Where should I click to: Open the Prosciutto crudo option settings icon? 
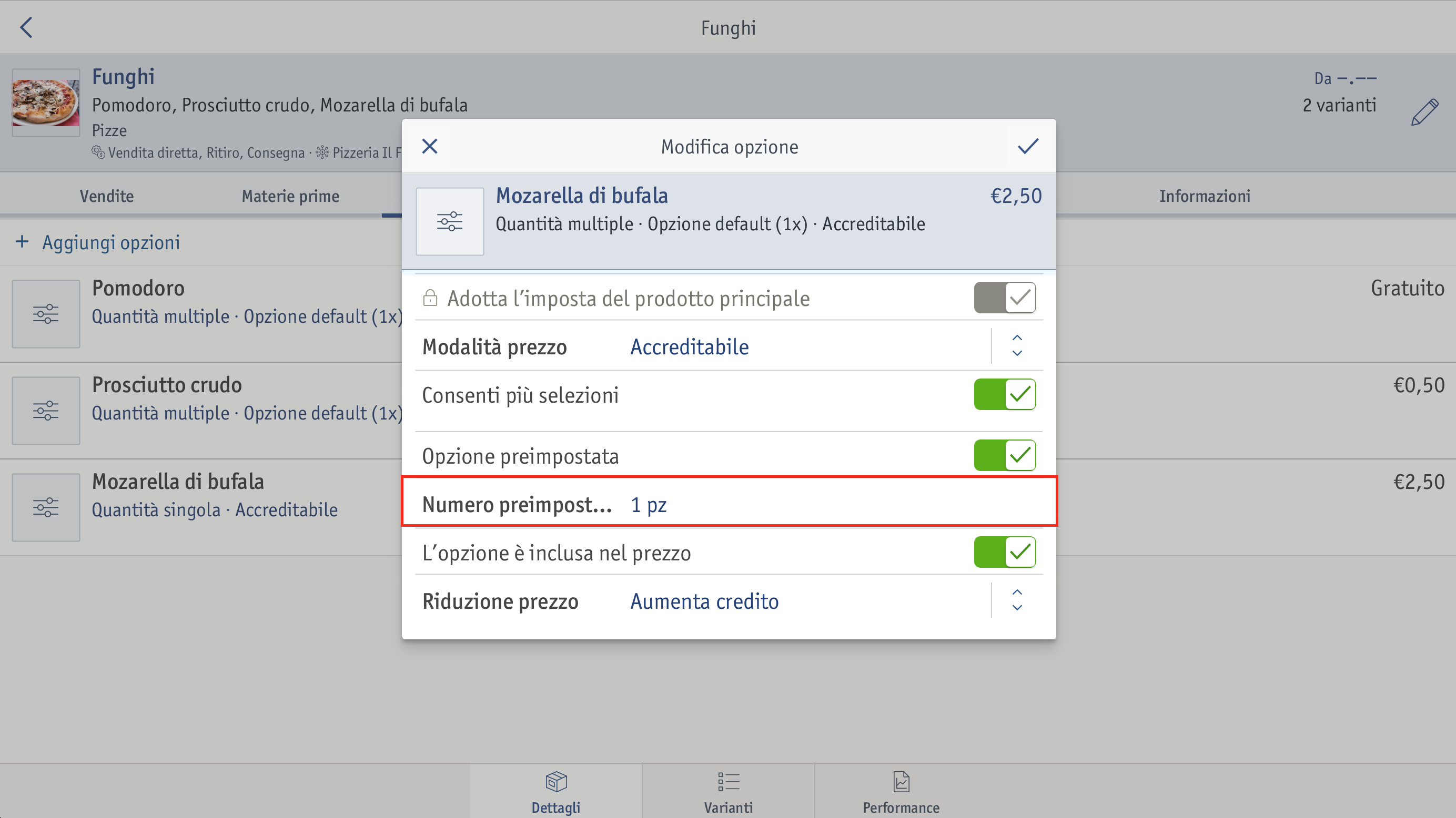coord(46,410)
